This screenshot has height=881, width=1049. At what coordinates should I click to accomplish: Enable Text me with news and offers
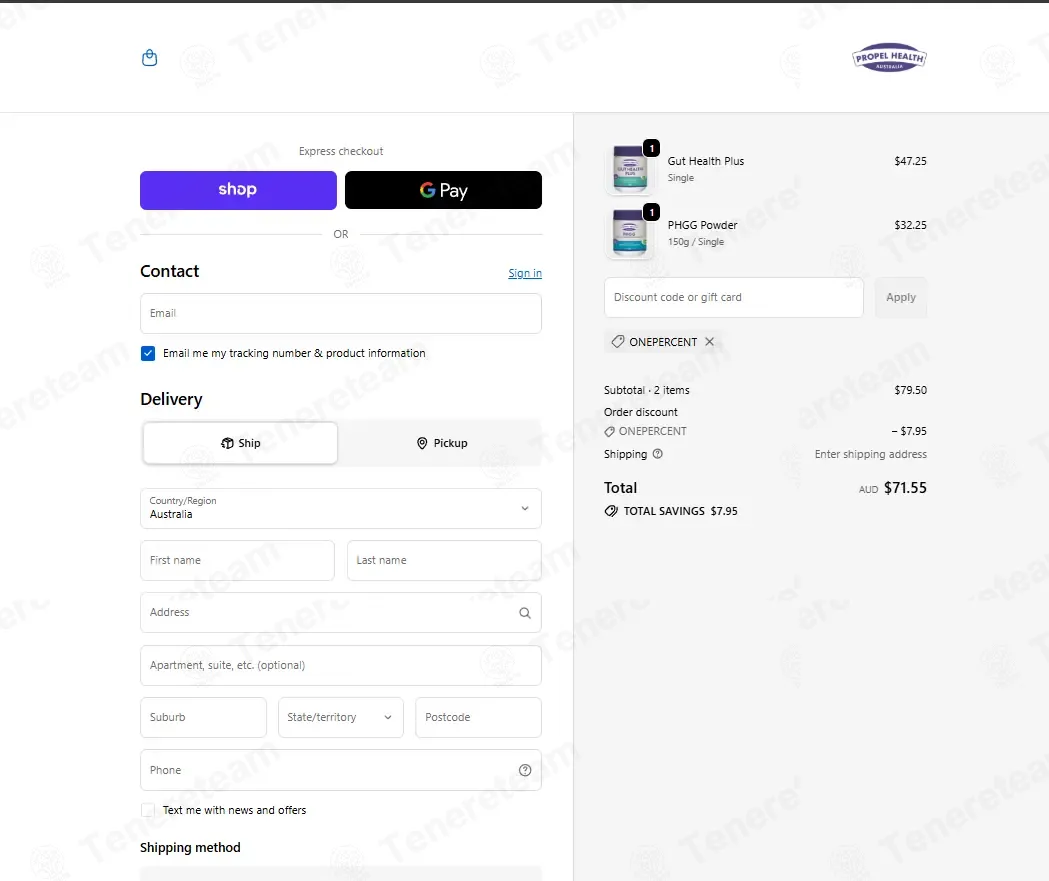(x=148, y=810)
